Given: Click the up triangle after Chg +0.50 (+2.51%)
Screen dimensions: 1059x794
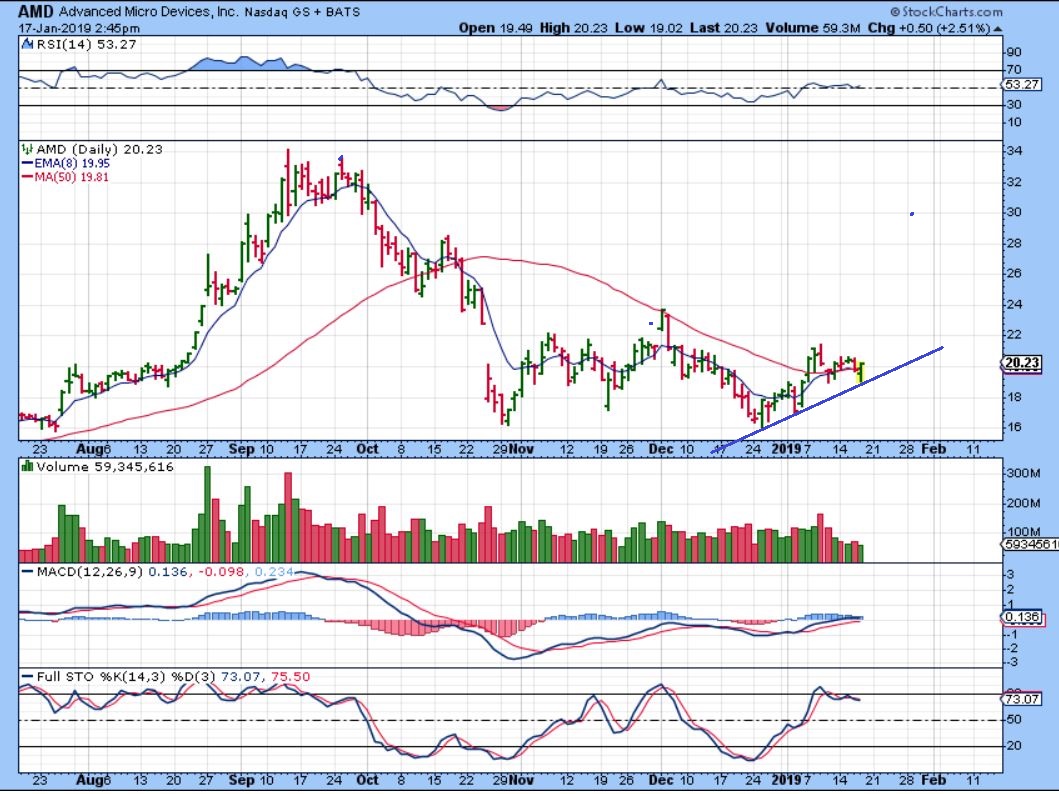Looking at the screenshot, I should (998, 28).
